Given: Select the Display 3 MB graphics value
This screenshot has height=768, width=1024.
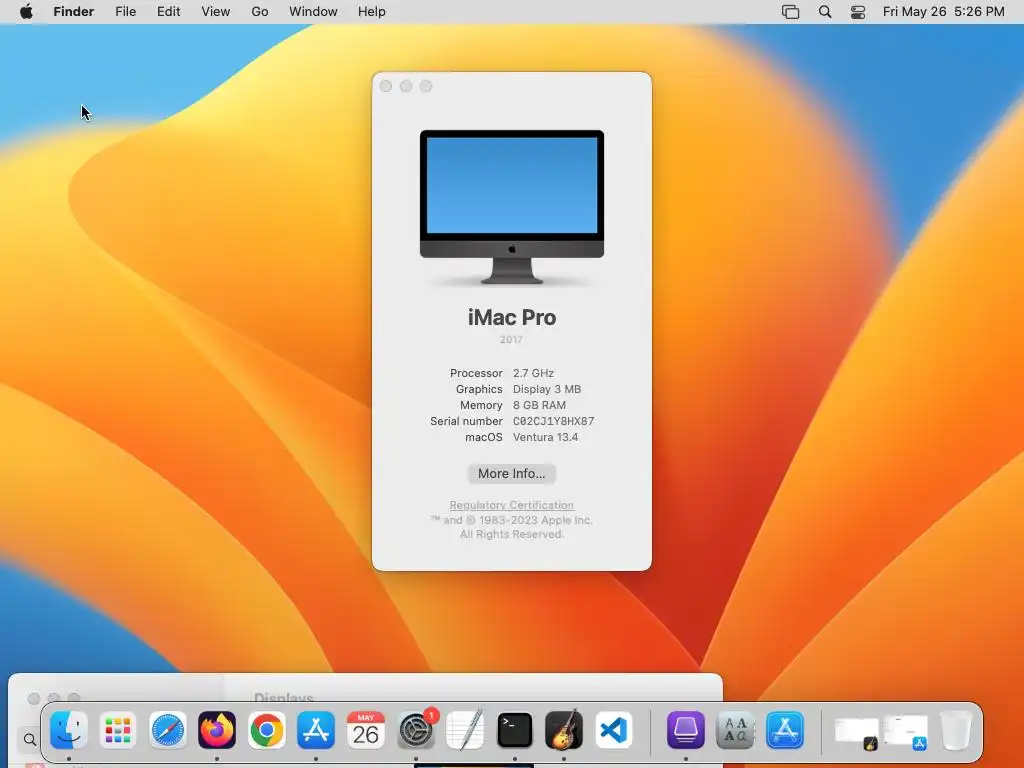Looking at the screenshot, I should 547,389.
